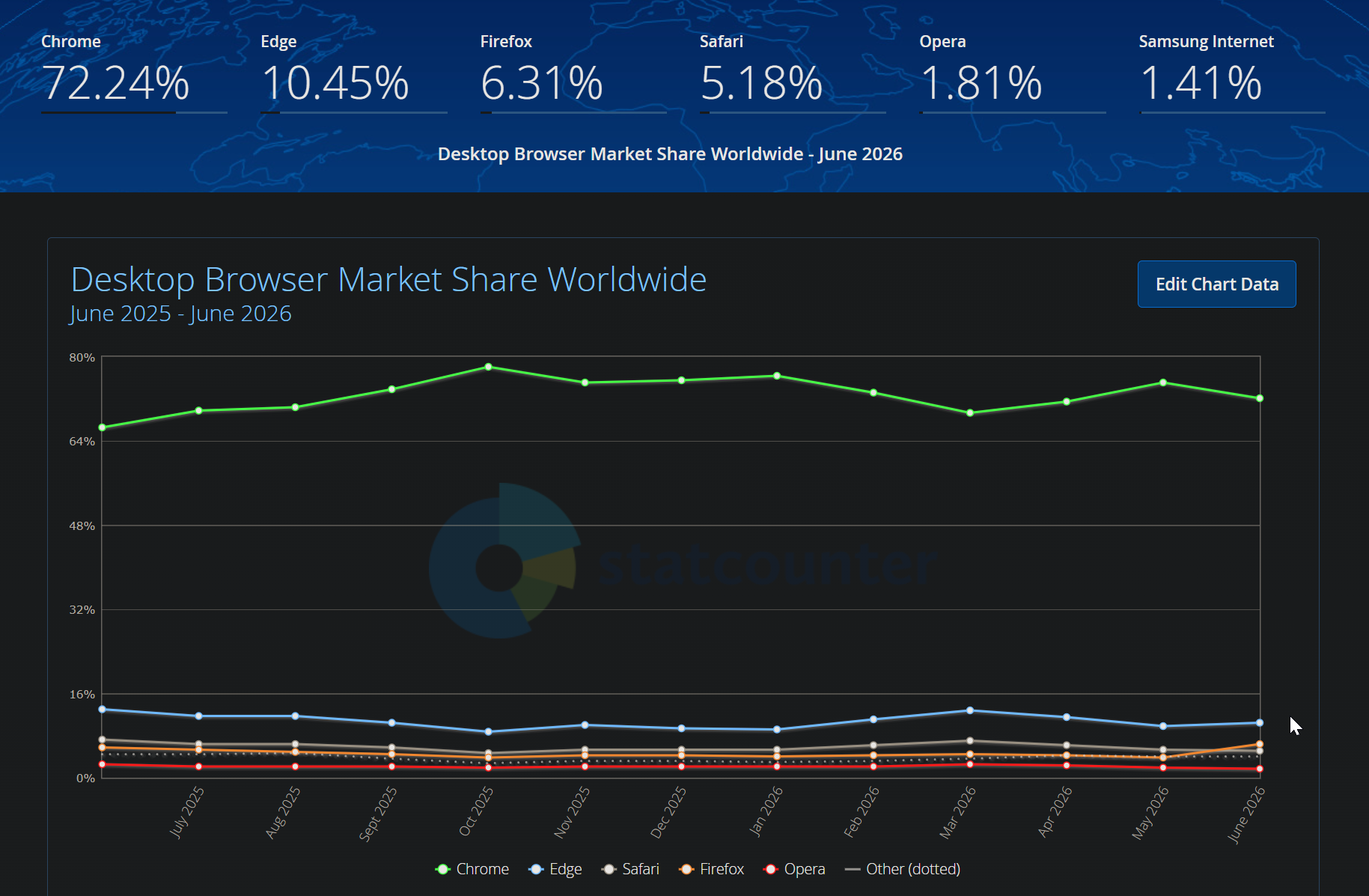Click the Opera 1.81% header statistic
1369x896 pixels.
point(1013,73)
